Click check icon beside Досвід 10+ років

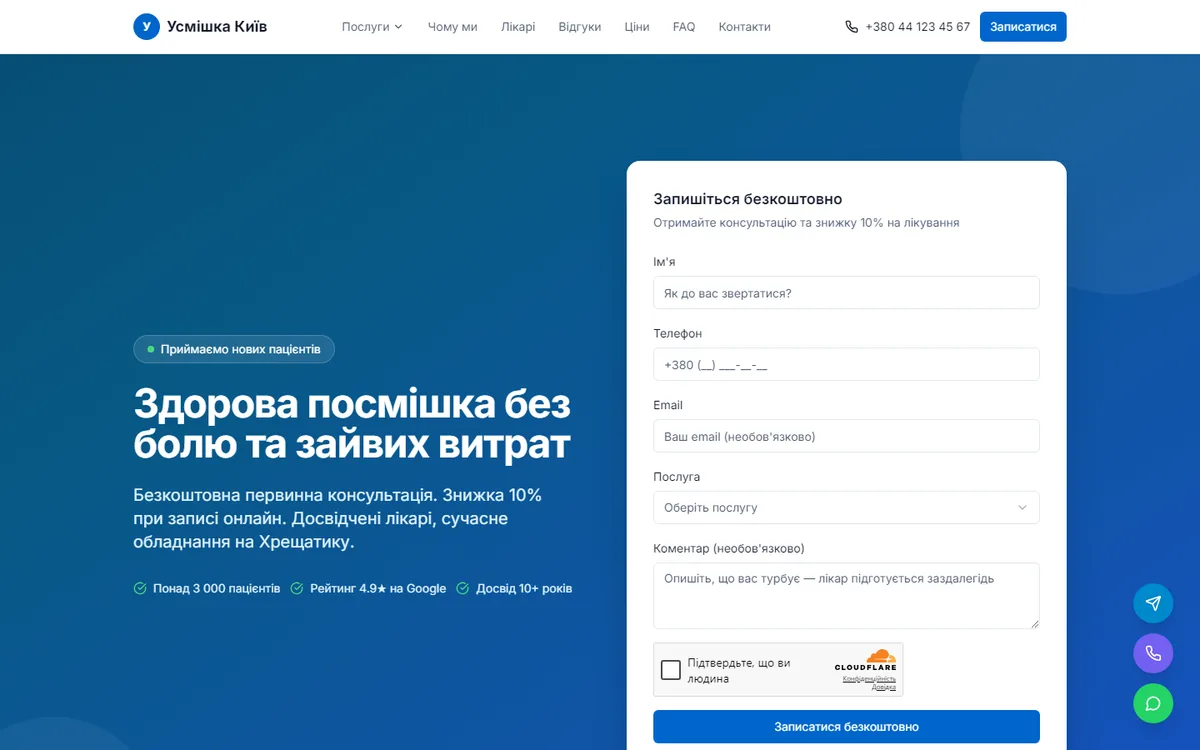[463, 588]
